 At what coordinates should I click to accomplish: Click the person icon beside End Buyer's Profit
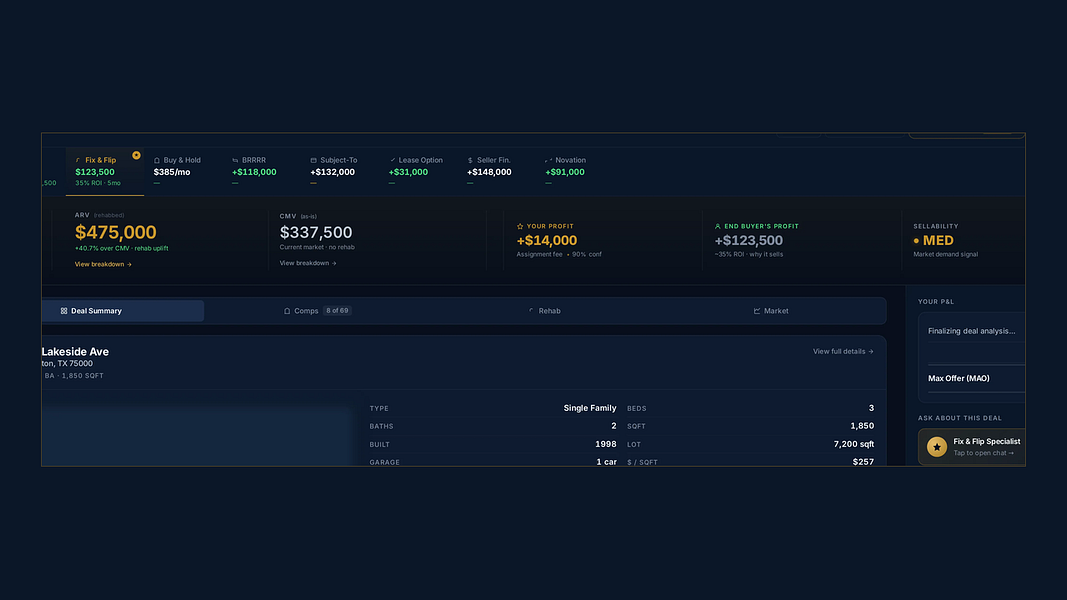point(717,227)
